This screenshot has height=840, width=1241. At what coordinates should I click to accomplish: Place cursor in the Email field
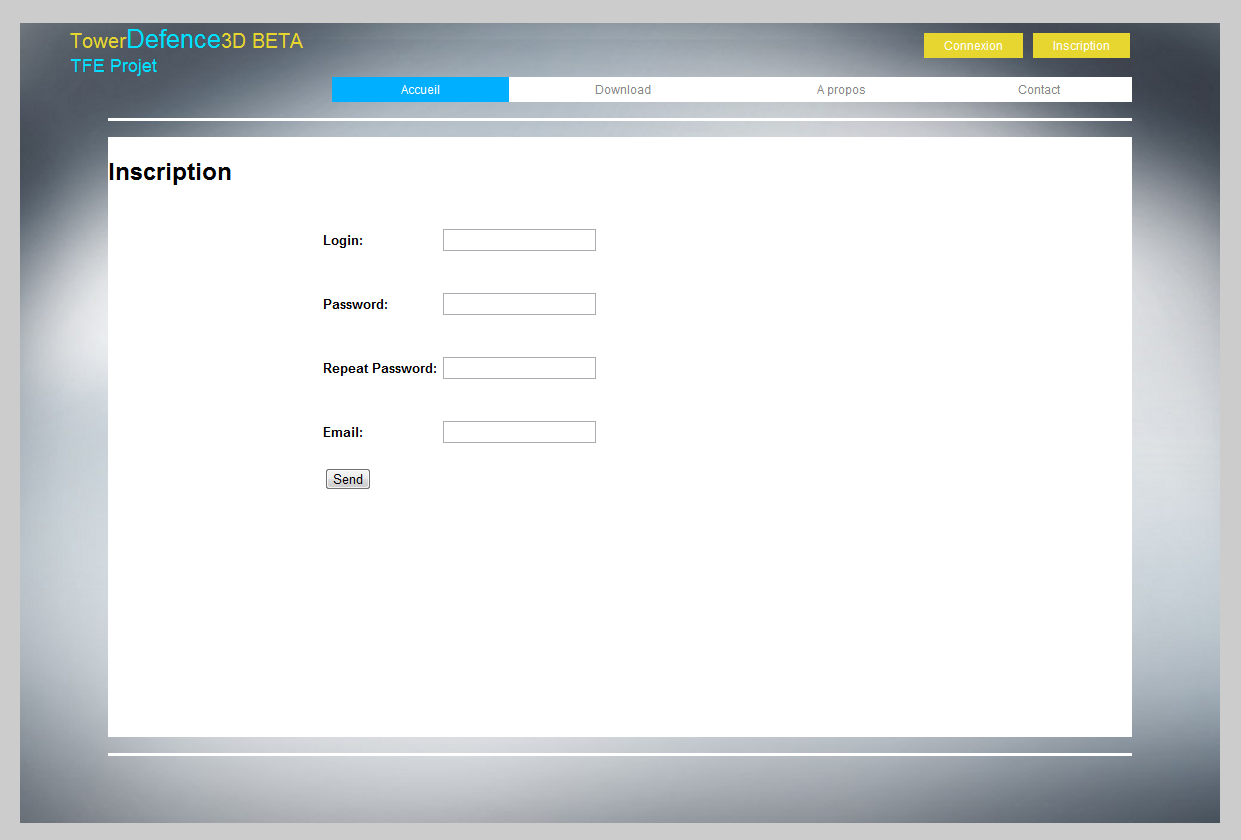tap(519, 432)
